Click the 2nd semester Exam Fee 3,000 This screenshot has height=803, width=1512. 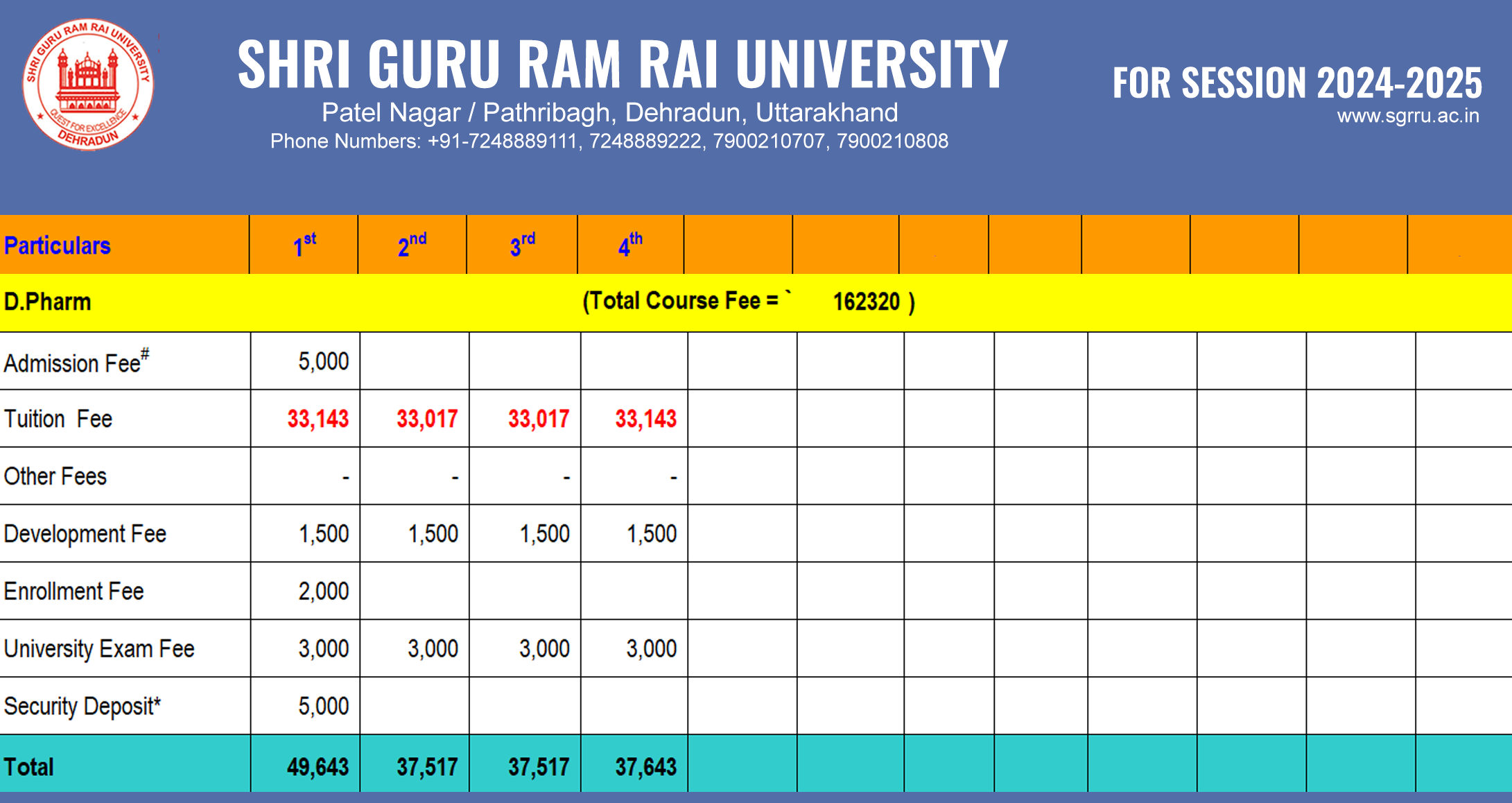pos(433,649)
